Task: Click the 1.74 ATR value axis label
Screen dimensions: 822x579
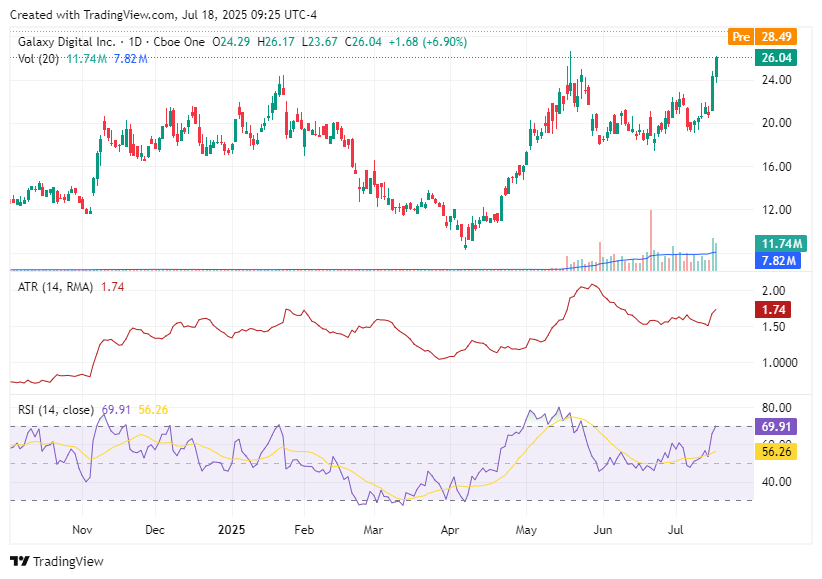Action: (x=773, y=309)
